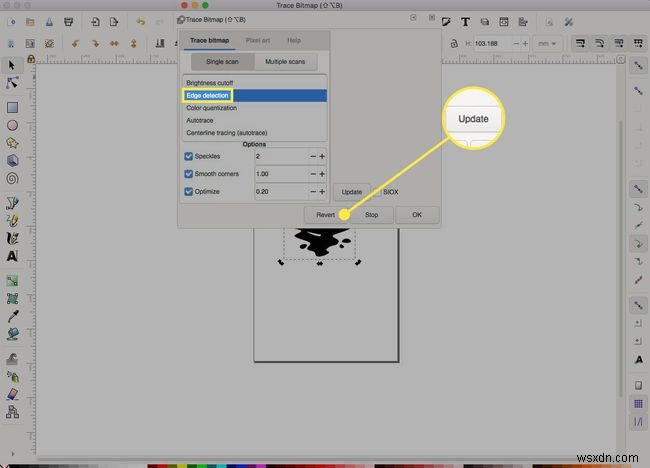Choose Brightness cutoff mode
The image size is (650, 468).
(x=255, y=83)
